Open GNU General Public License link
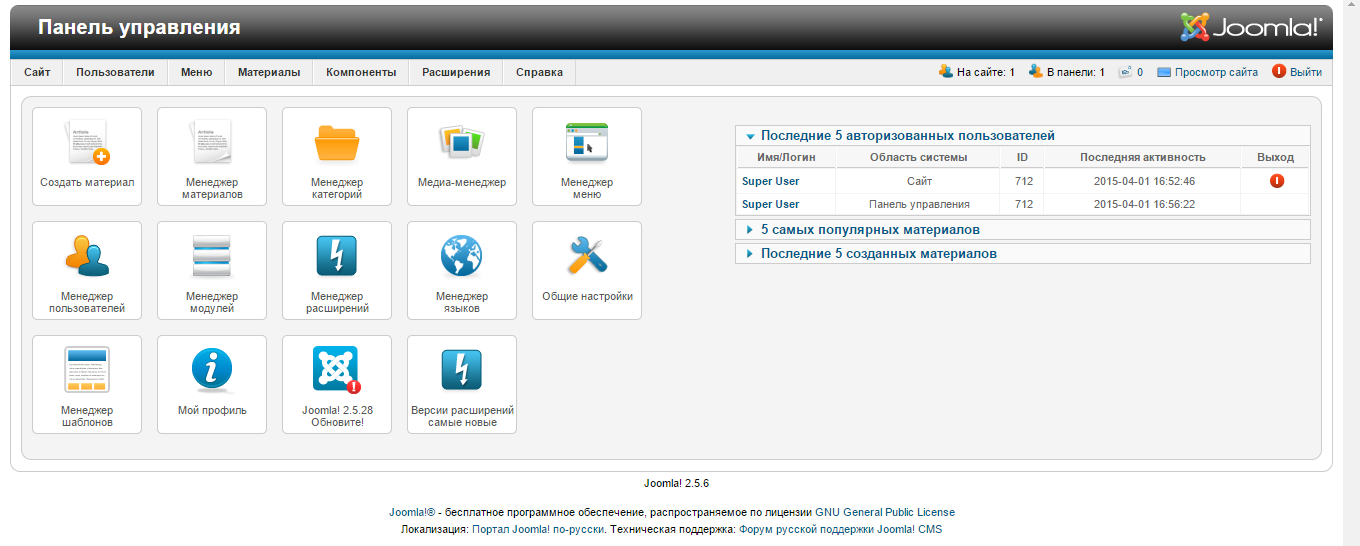Viewport: 1360px width, 546px height. click(885, 512)
